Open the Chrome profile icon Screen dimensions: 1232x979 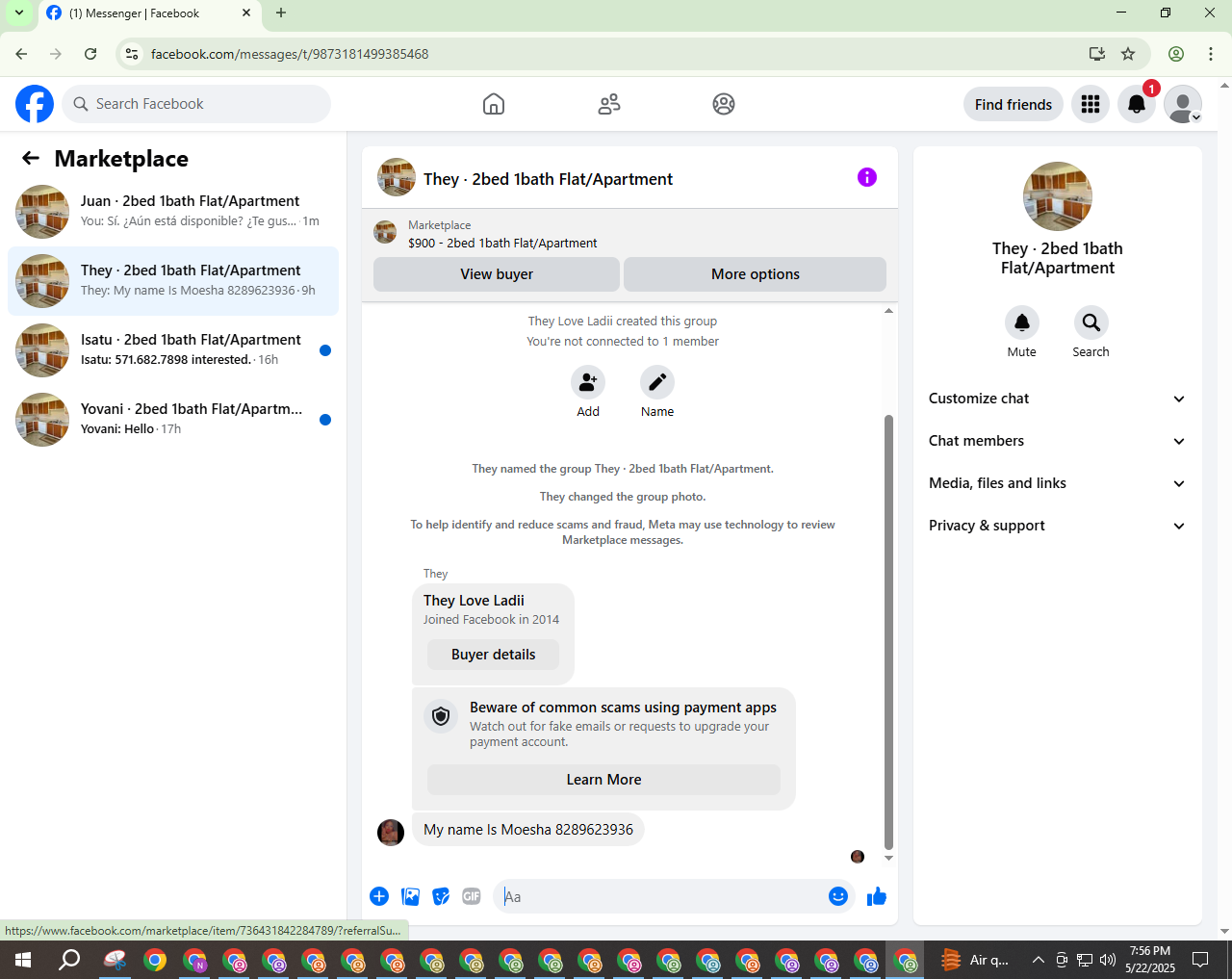tap(1176, 54)
